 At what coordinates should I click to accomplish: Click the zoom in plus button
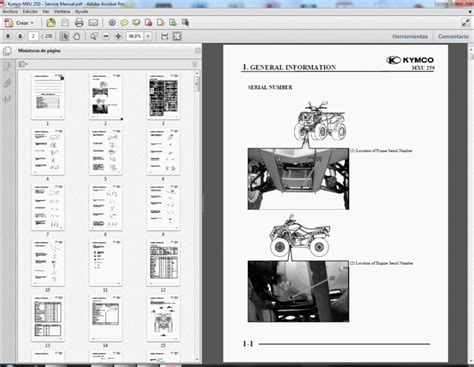tap(118, 36)
